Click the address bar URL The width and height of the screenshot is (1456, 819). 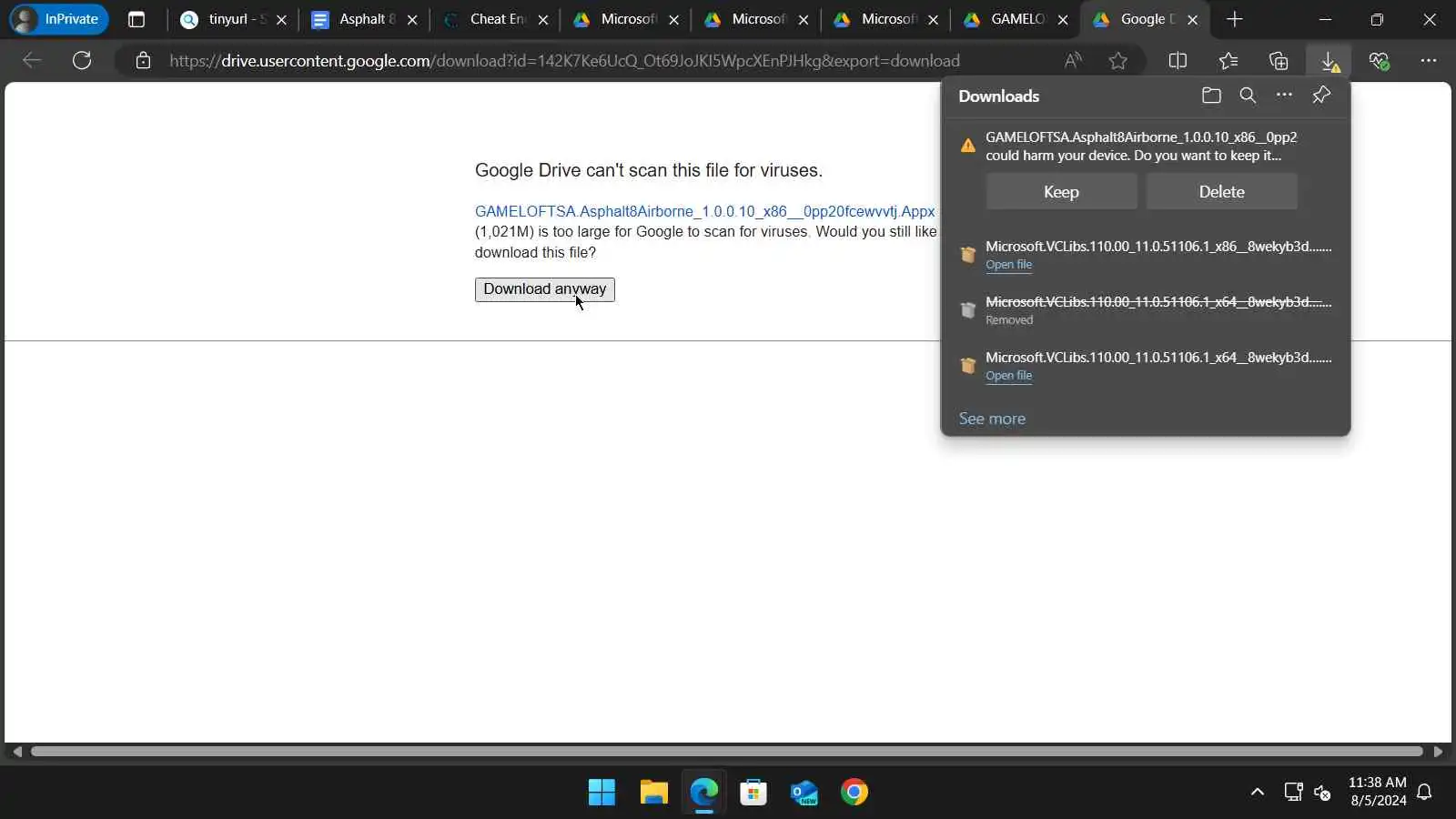[x=564, y=61]
